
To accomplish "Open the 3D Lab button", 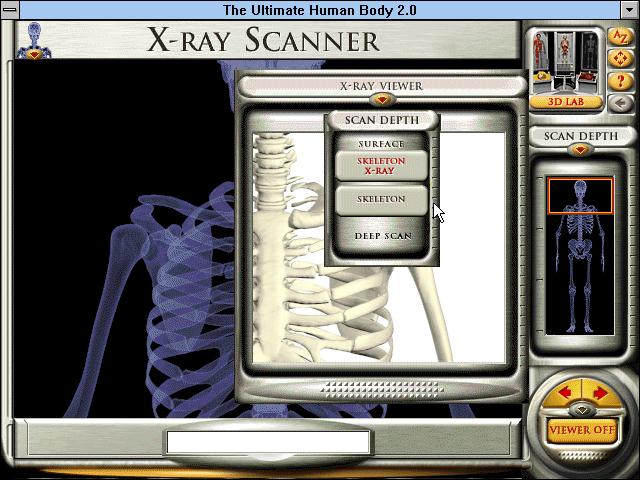I will (x=565, y=102).
